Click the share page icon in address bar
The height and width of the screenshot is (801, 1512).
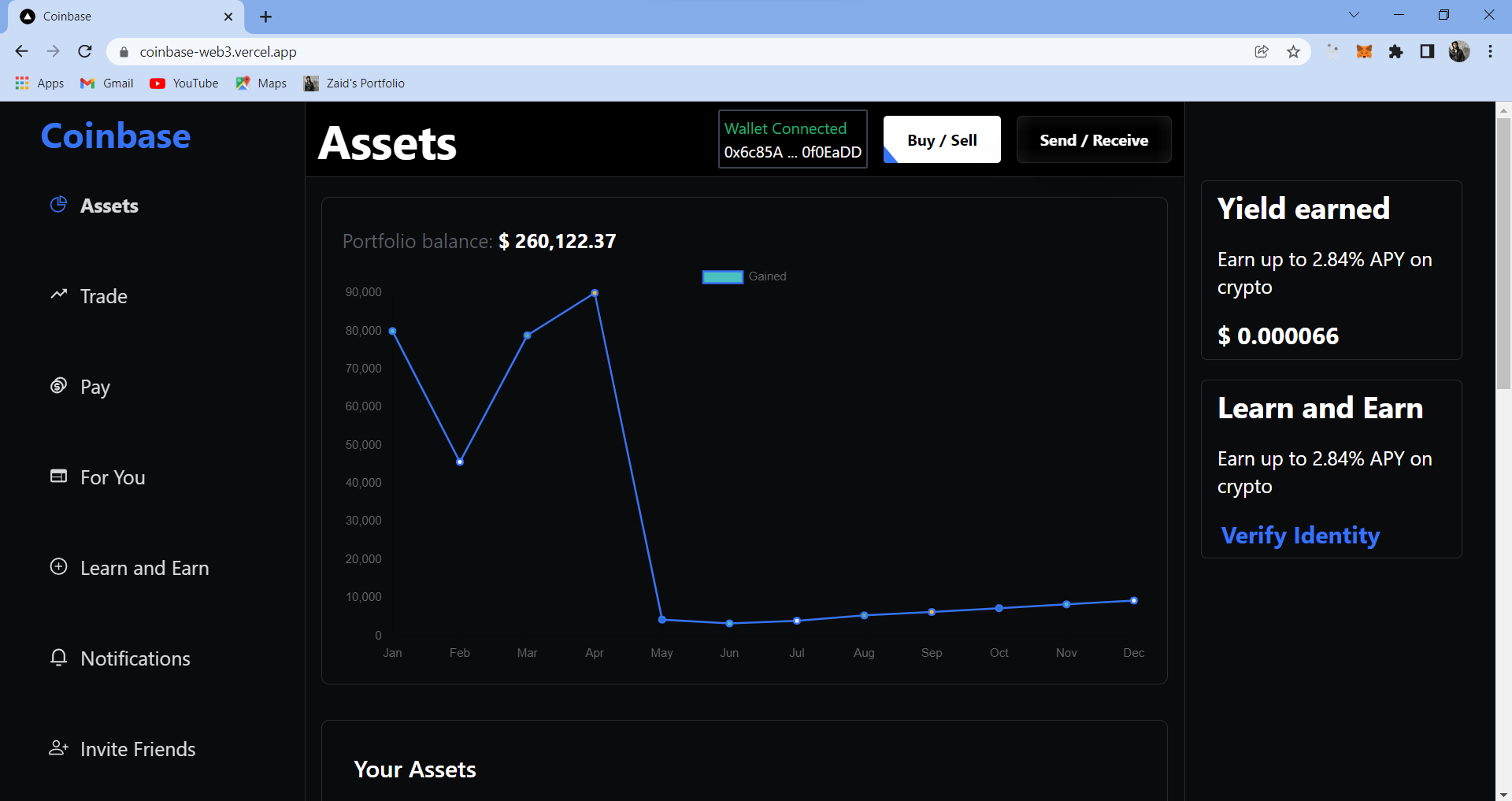(1262, 51)
